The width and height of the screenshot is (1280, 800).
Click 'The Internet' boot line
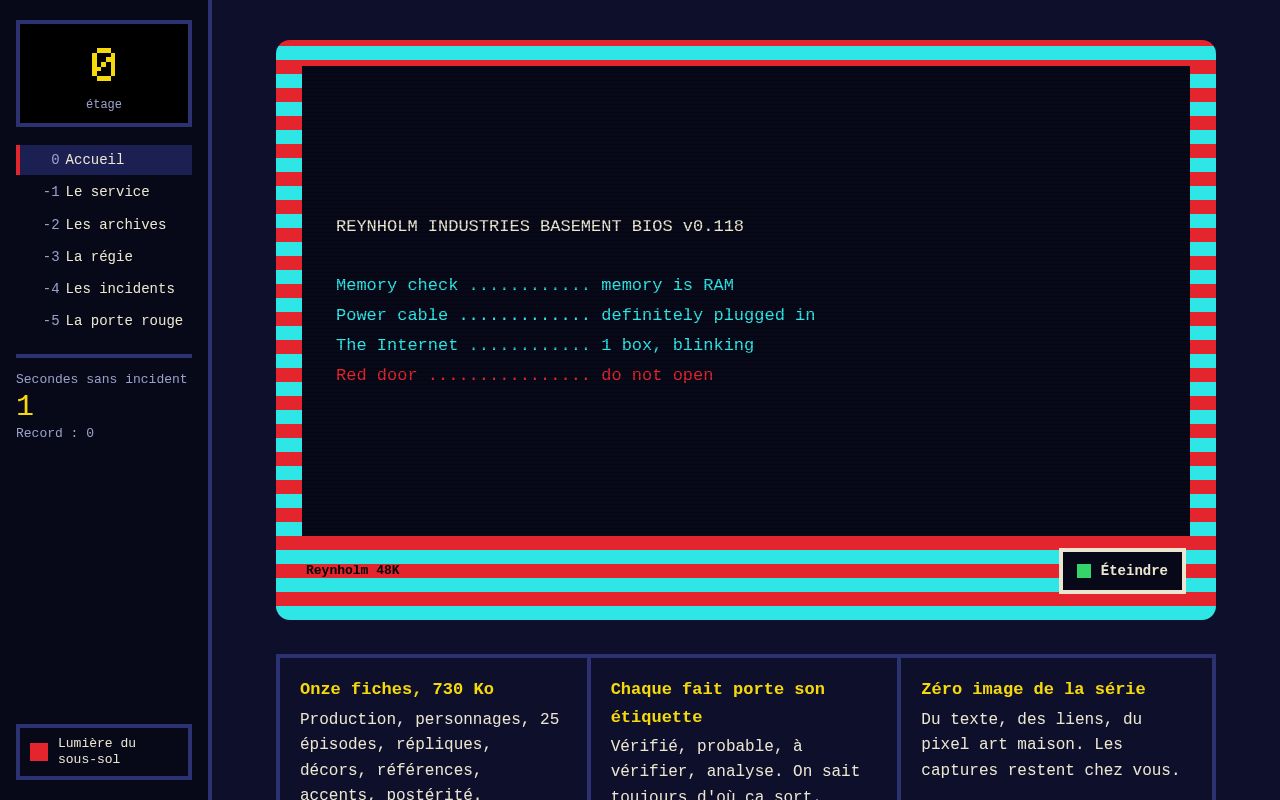tap(545, 346)
